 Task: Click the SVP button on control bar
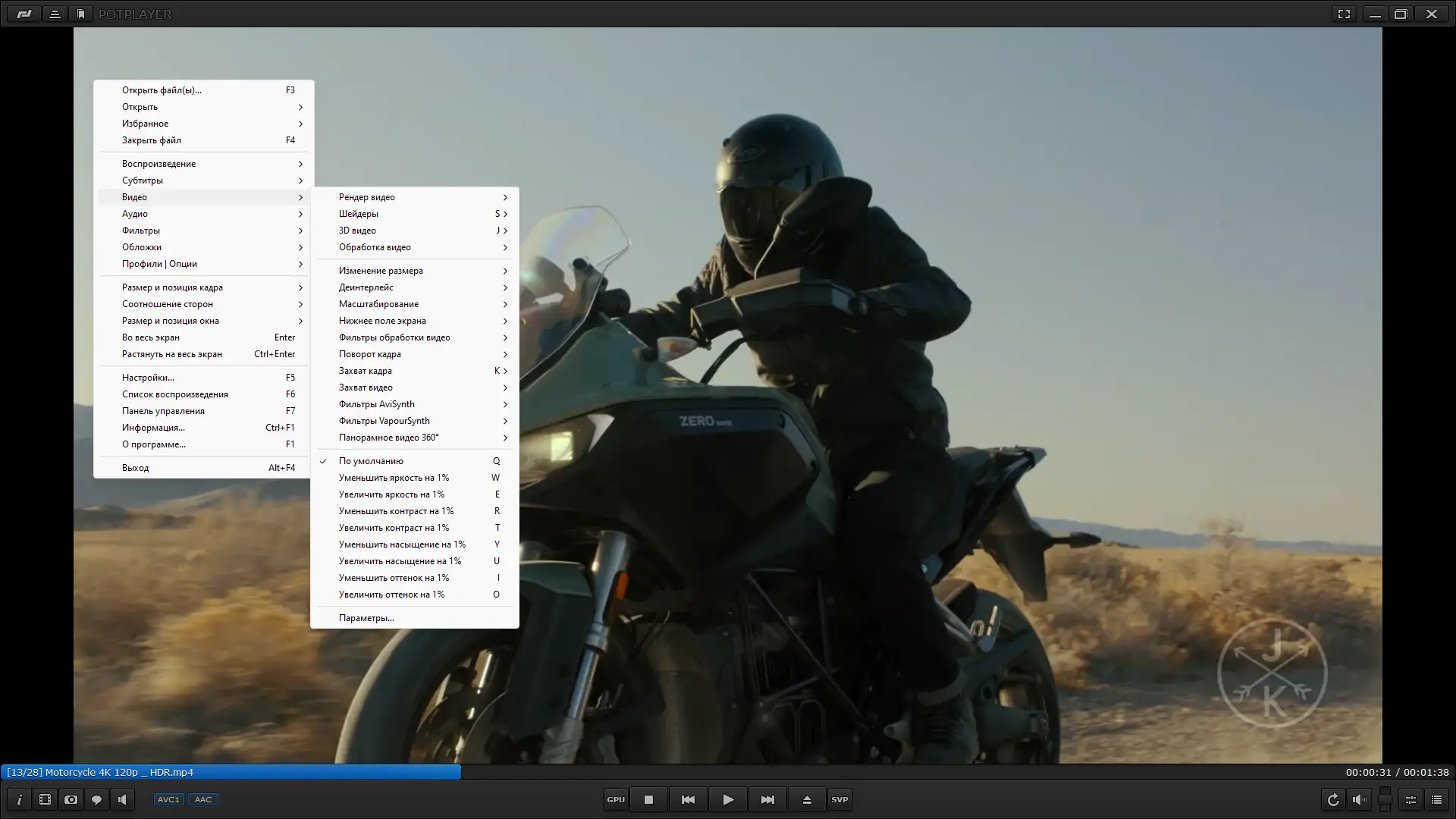click(x=839, y=799)
